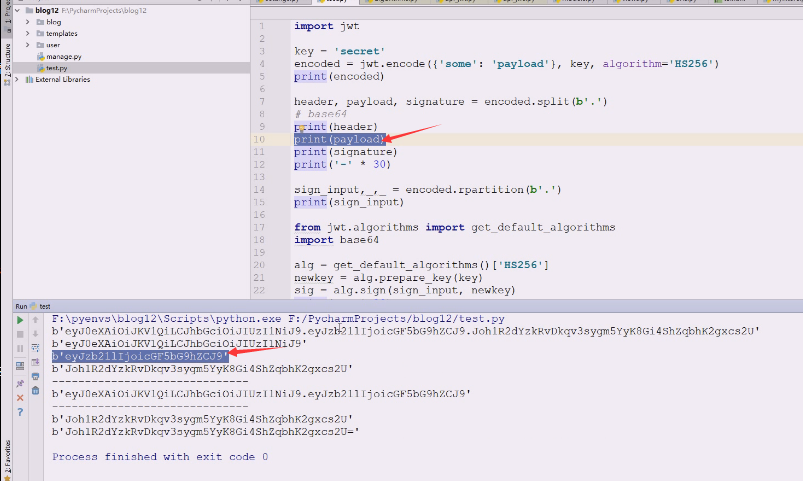The width and height of the screenshot is (803, 481).
Task: Click line number 14 in the gutter
Action: (259, 190)
